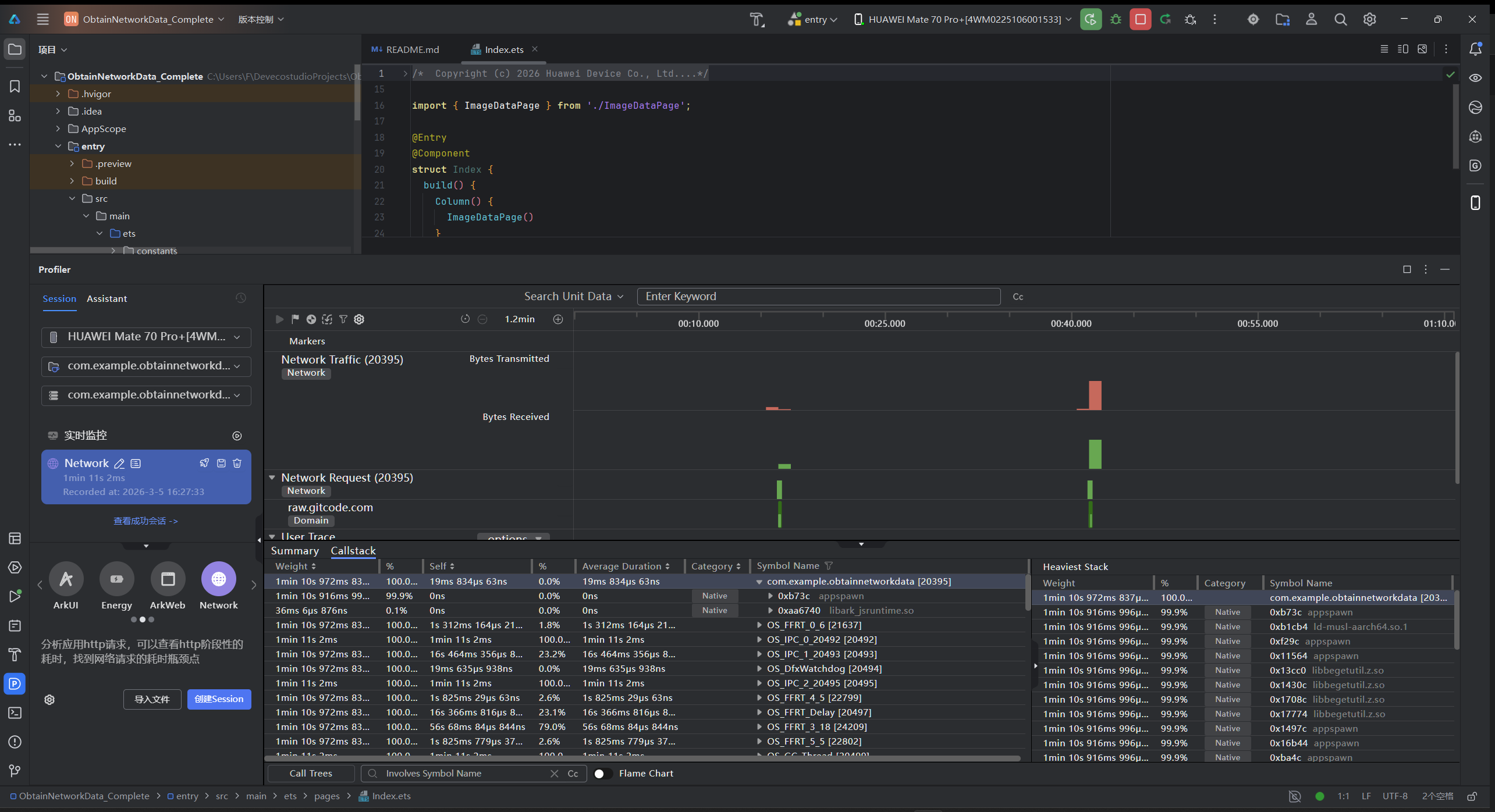Toggle Cc case match in symbol search
The width and height of the screenshot is (1495, 812).
point(573,774)
